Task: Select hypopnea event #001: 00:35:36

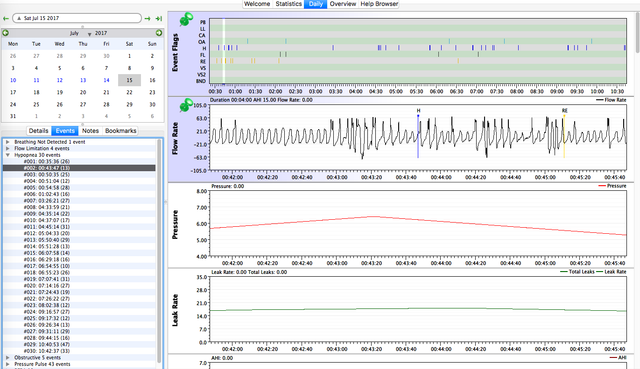Action: pyautogui.click(x=79, y=162)
